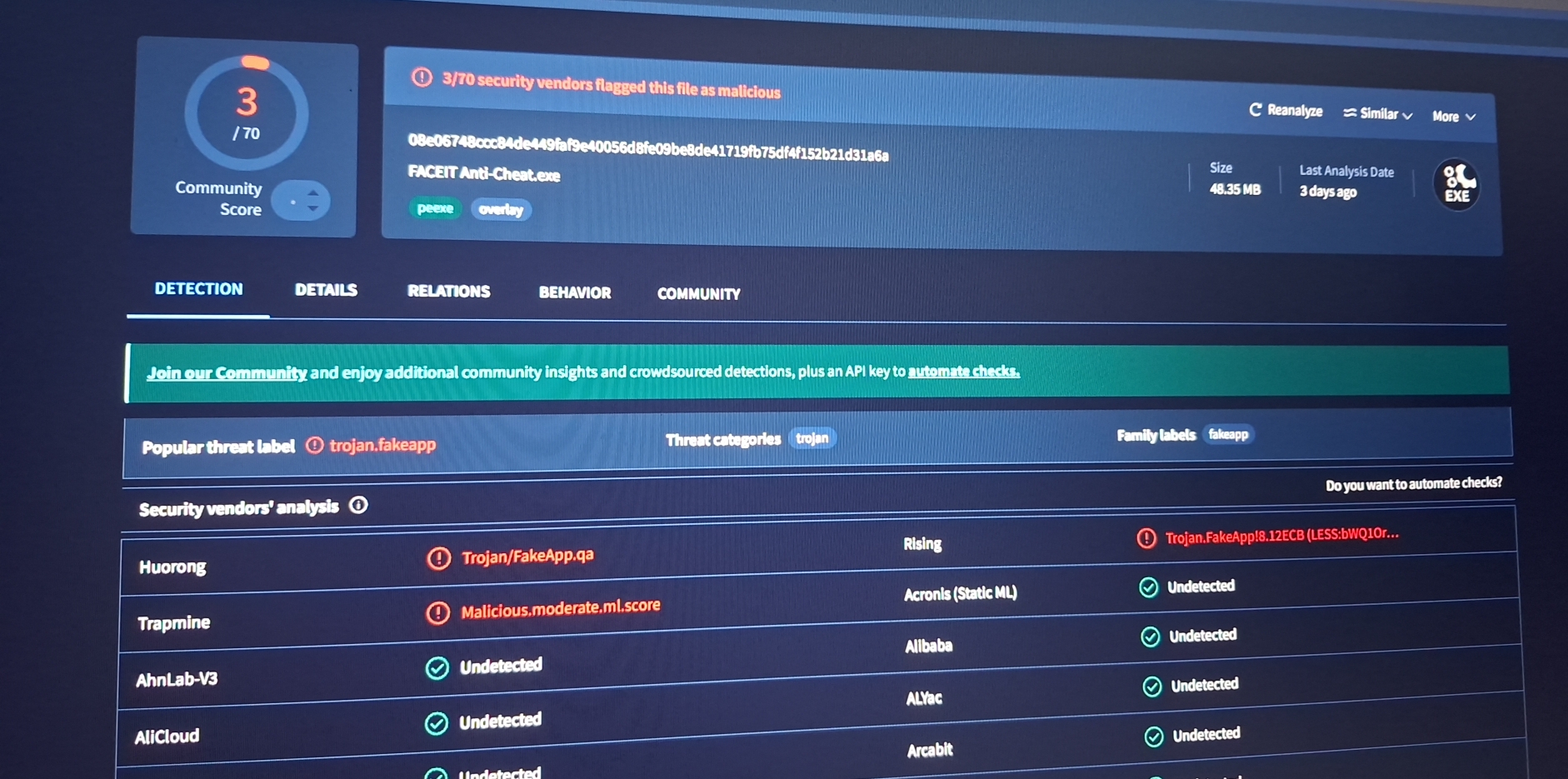Click the Community Score label
Screen dimensions: 1568x779
(x=218, y=199)
